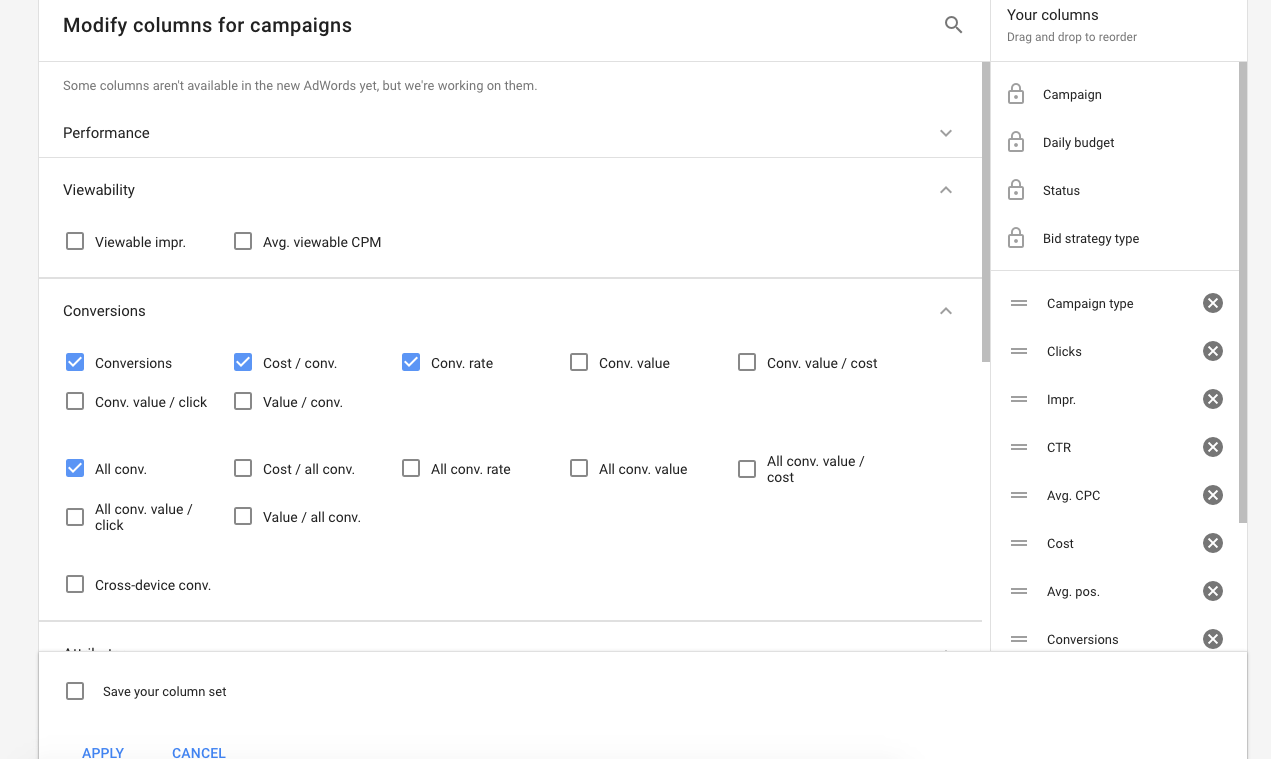Screen dimensions: 1271x759
Task: Enable the Cross-device conv. checkbox
Action: [75, 584]
